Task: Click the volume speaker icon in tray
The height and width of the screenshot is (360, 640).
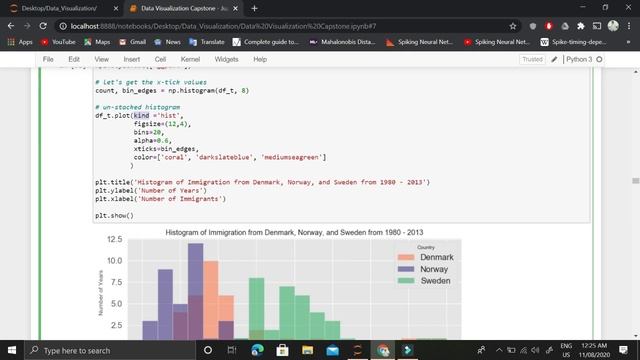Action: tap(536, 350)
